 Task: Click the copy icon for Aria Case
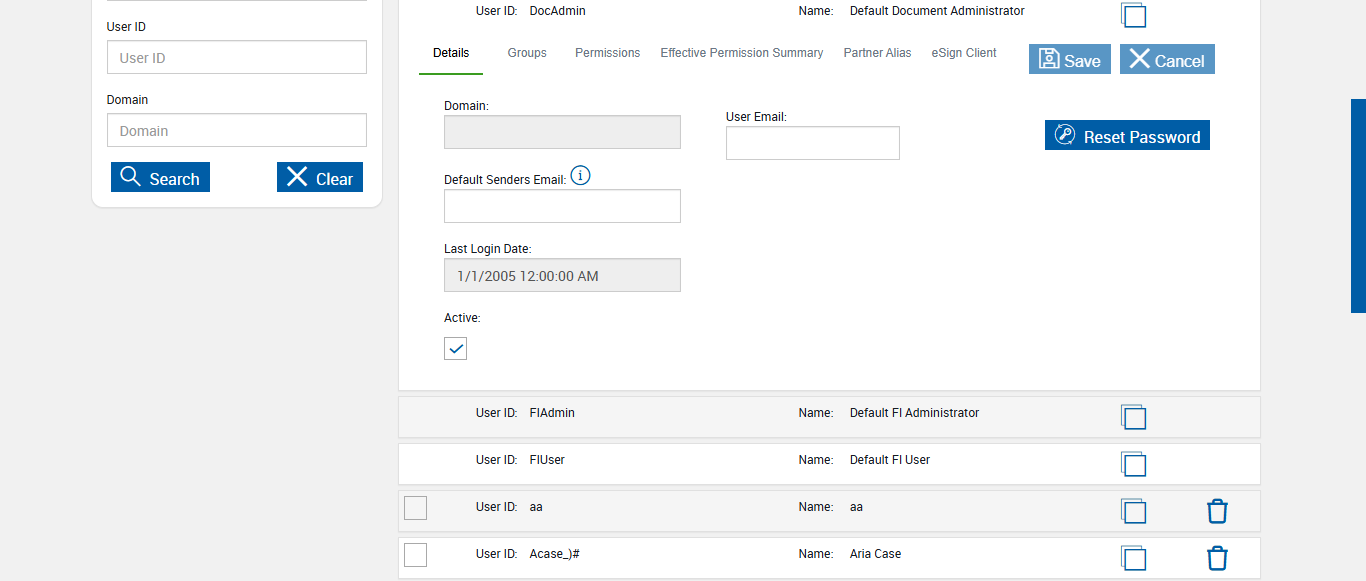pyautogui.click(x=1133, y=558)
